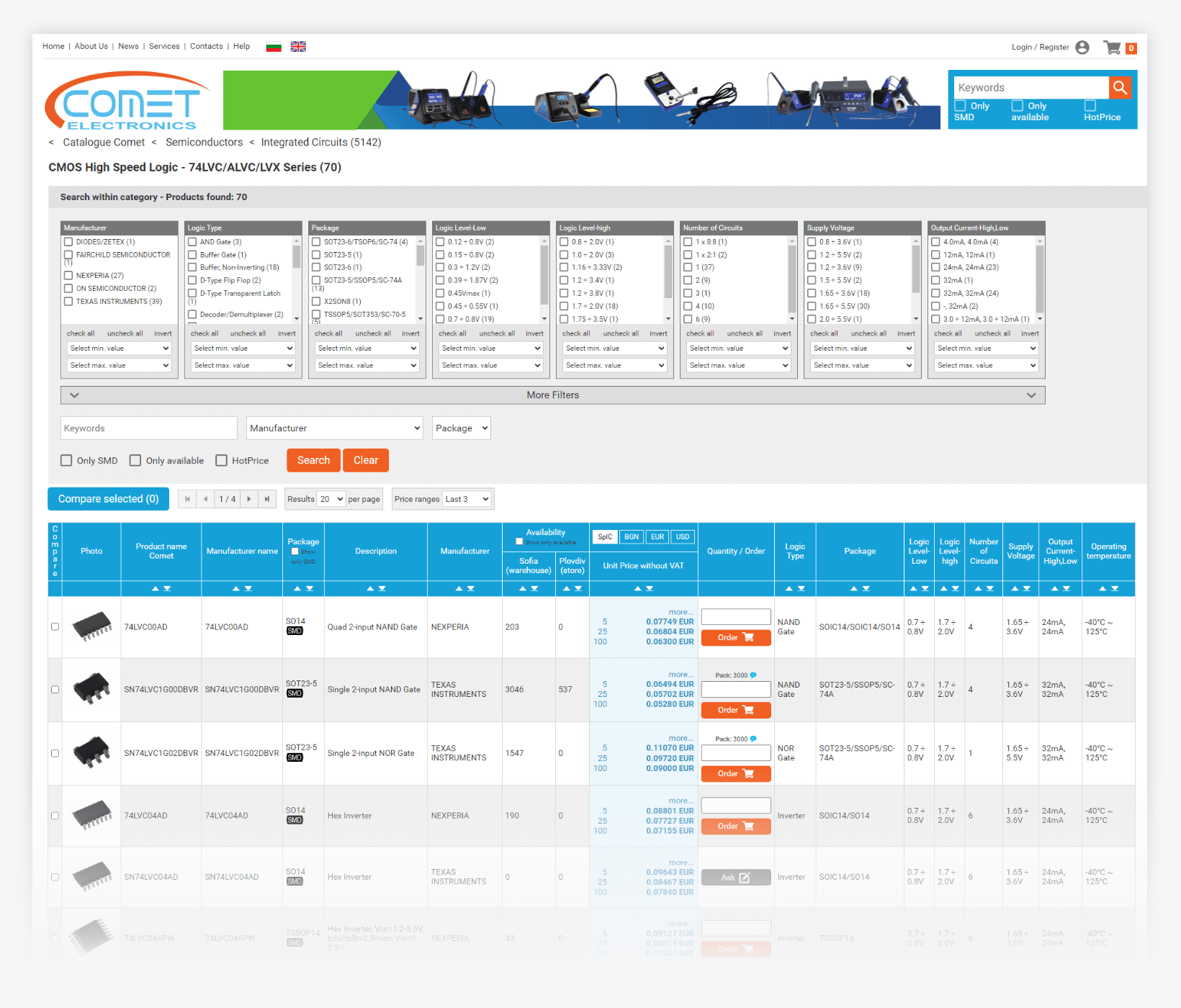Click the Compare selected (0) button

(x=108, y=499)
